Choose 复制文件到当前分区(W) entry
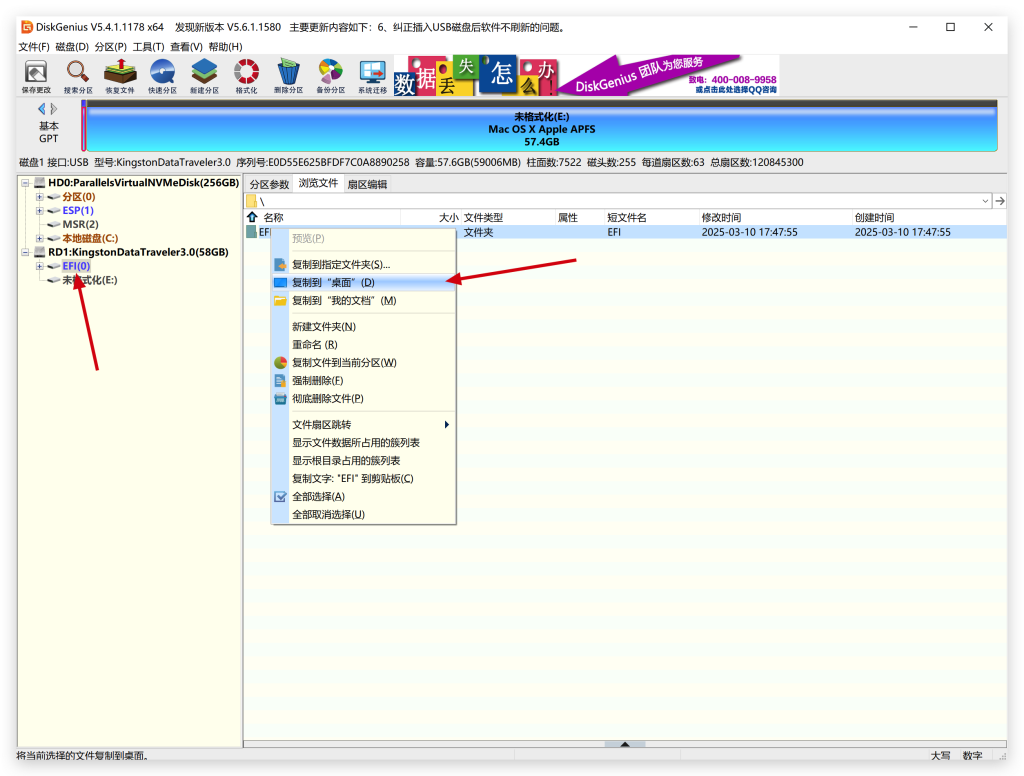 (x=364, y=363)
